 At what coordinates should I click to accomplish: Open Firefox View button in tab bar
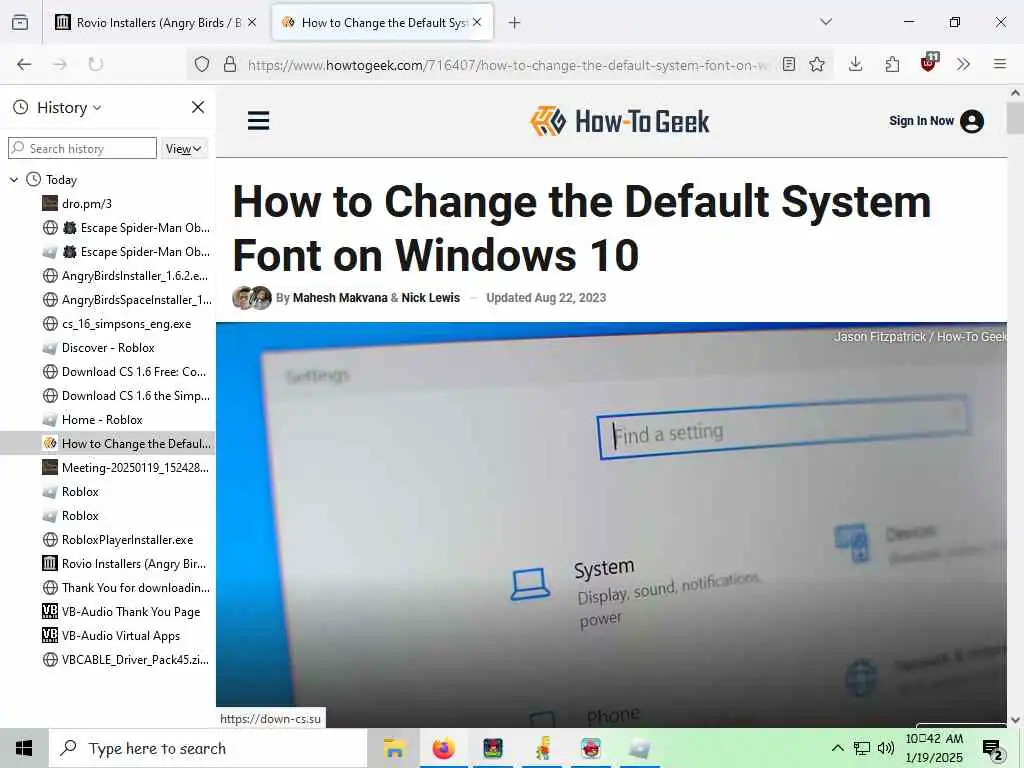pos(20,23)
